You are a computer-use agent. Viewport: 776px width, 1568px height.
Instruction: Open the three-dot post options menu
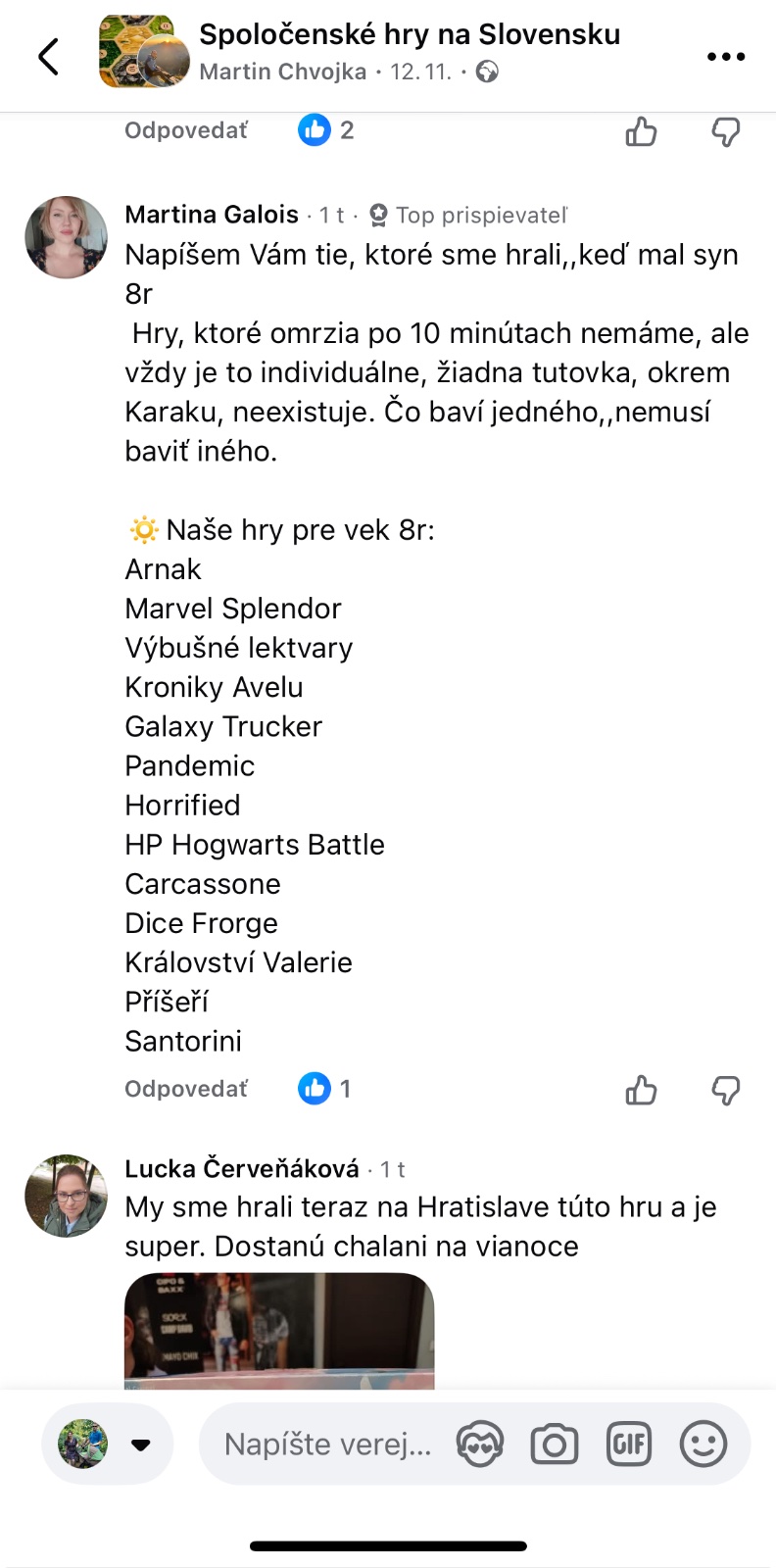[726, 57]
